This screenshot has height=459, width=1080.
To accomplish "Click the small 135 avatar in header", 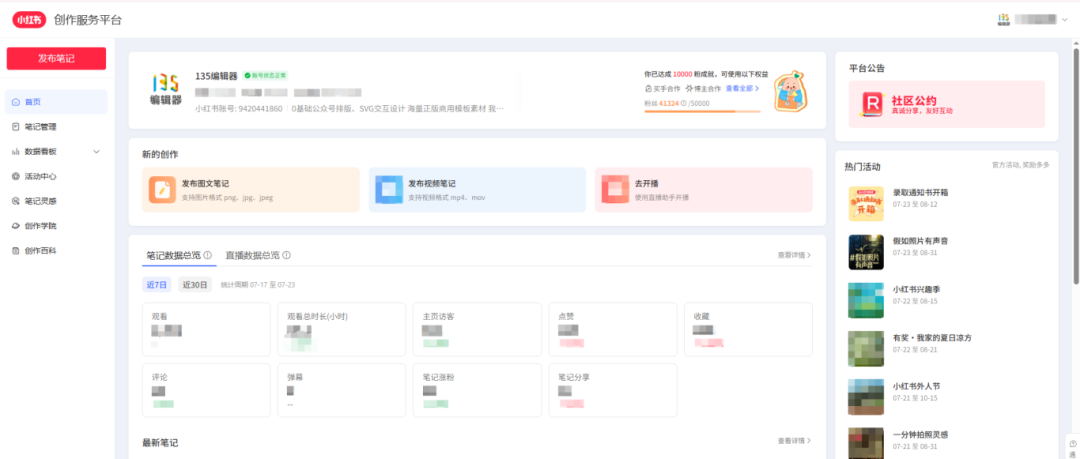I will point(1003,20).
